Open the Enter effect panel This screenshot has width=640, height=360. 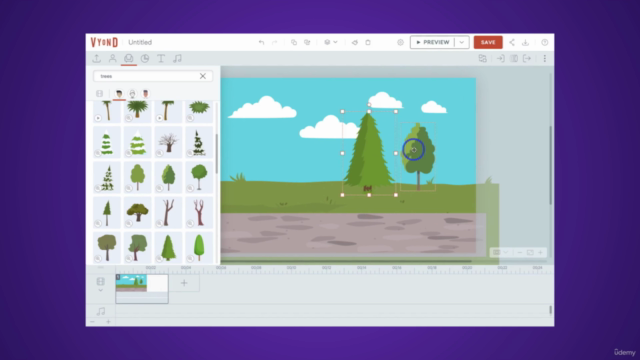500,58
